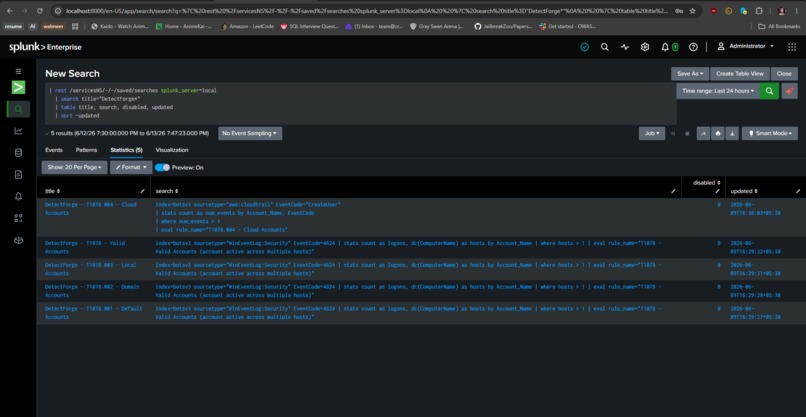The image size is (806, 417).
Task: Open the Job dropdown menu
Action: (652, 133)
